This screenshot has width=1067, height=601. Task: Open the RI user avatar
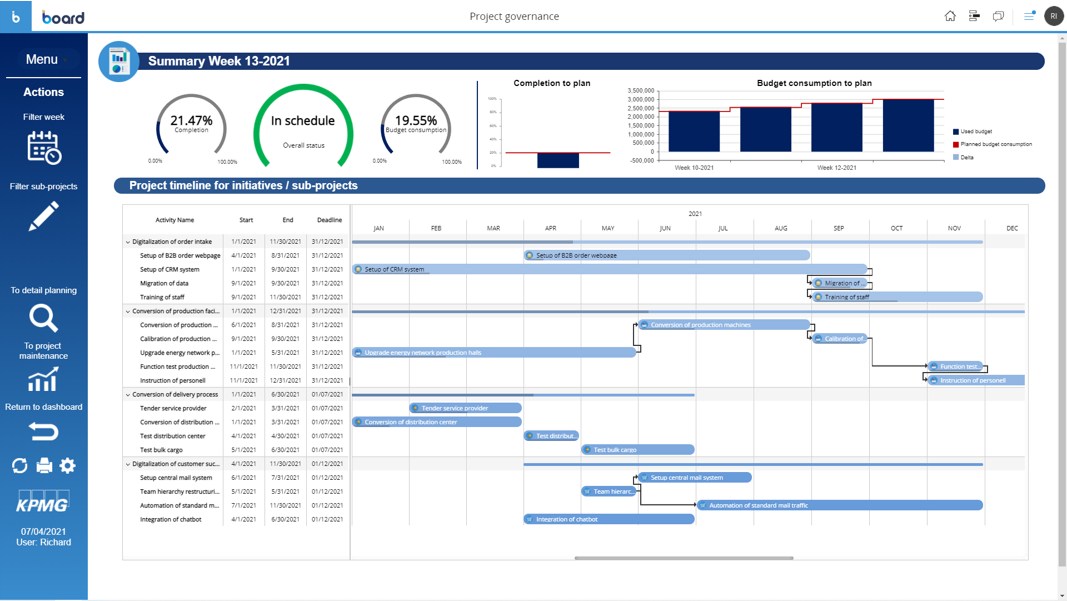(1053, 16)
